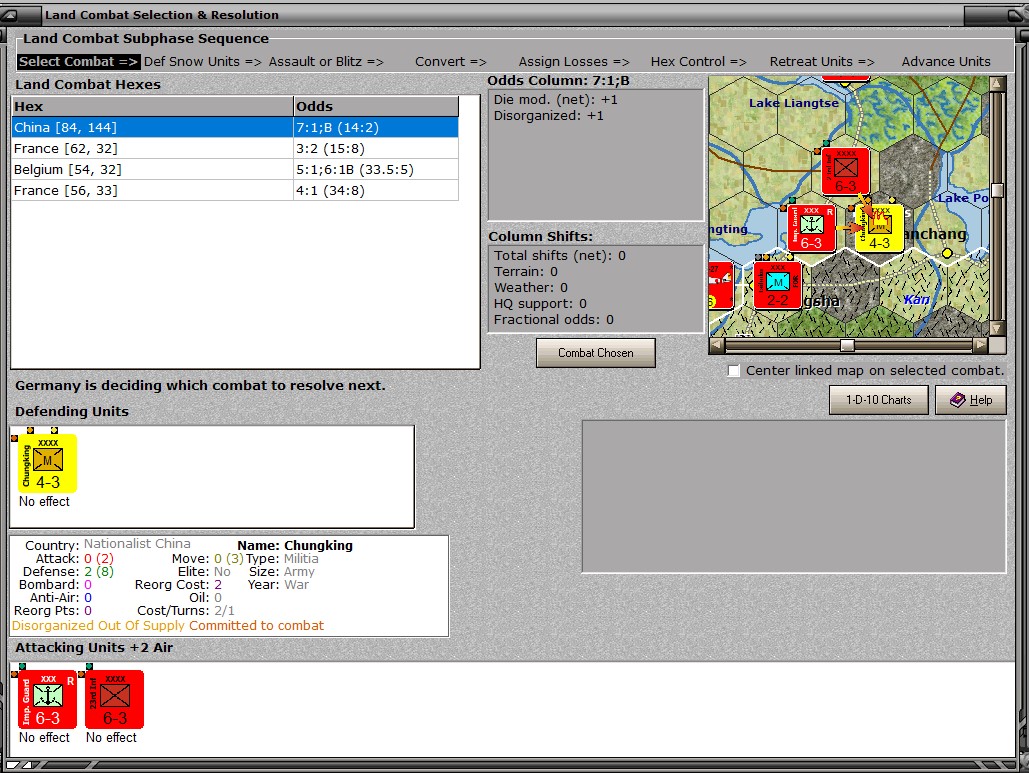The image size is (1029, 773).
Task: Click the red 6-3 infantry counter near Lake Liangtse
Action: click(x=846, y=171)
